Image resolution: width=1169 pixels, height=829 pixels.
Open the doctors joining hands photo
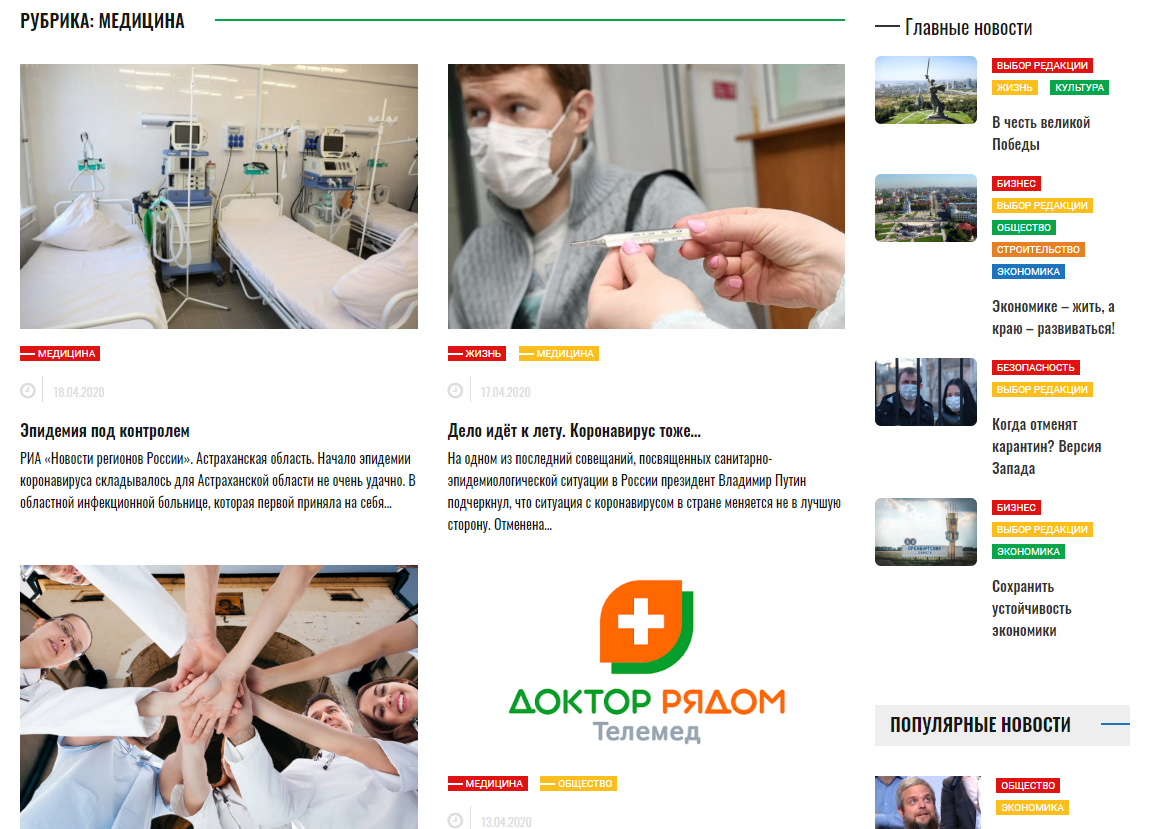218,697
